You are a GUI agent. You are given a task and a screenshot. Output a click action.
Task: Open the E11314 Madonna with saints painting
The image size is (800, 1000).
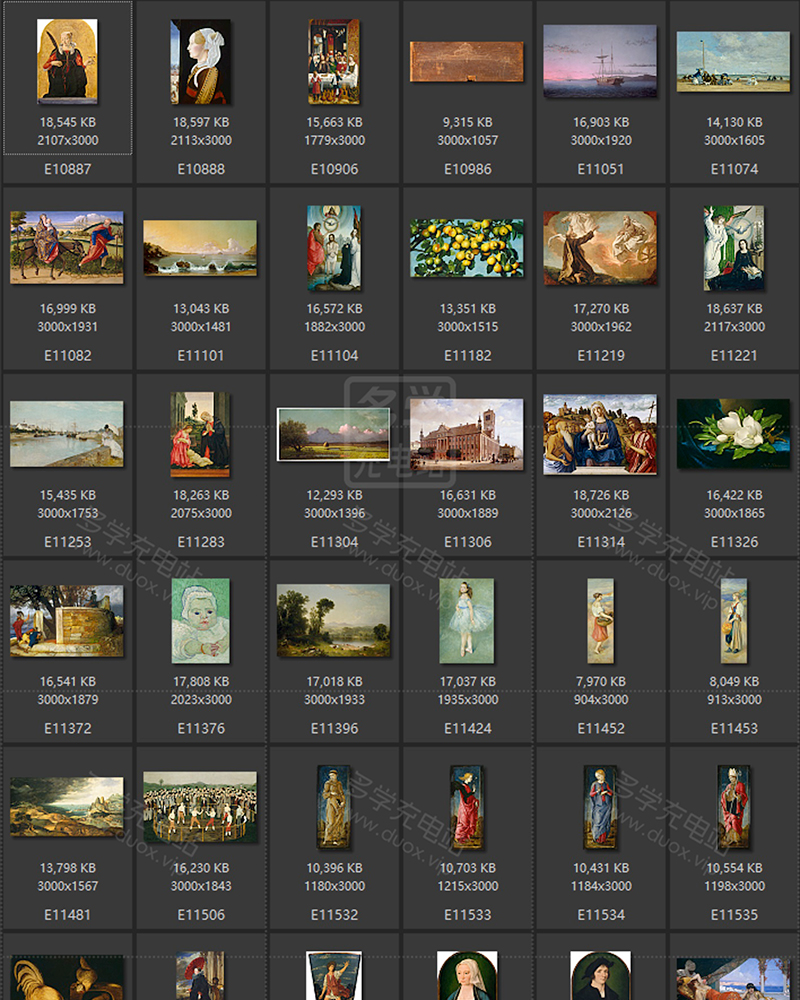tap(600, 434)
